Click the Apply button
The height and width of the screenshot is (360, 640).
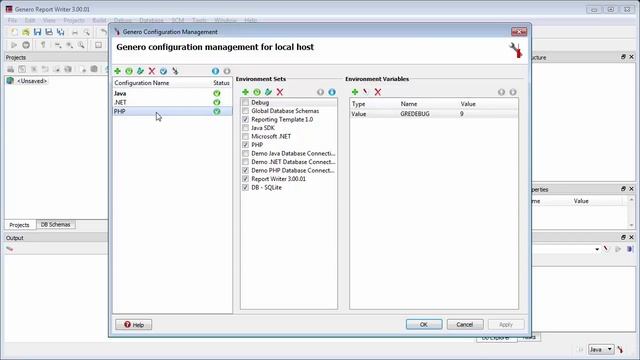click(506, 324)
